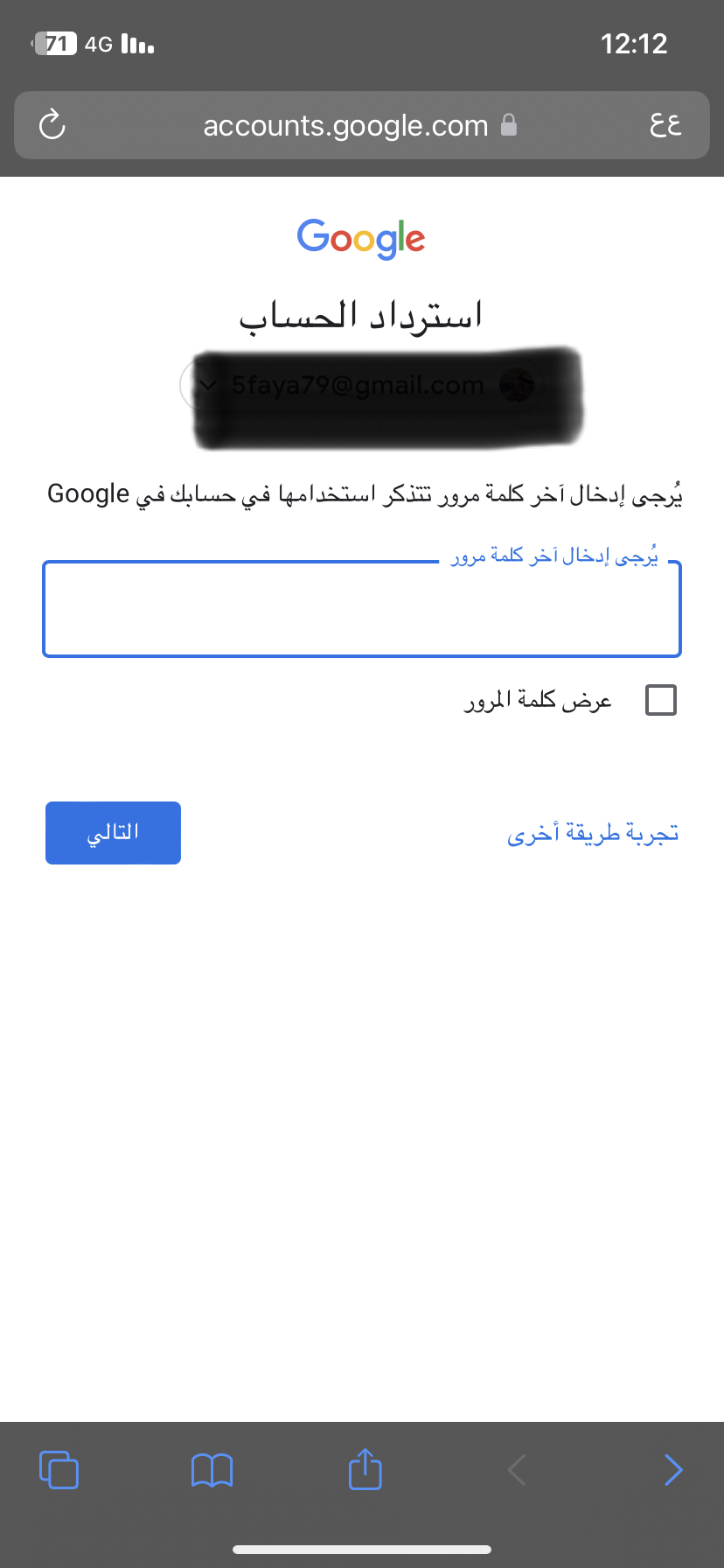
Task: Go forward with the right arrow
Action: coord(672,1470)
